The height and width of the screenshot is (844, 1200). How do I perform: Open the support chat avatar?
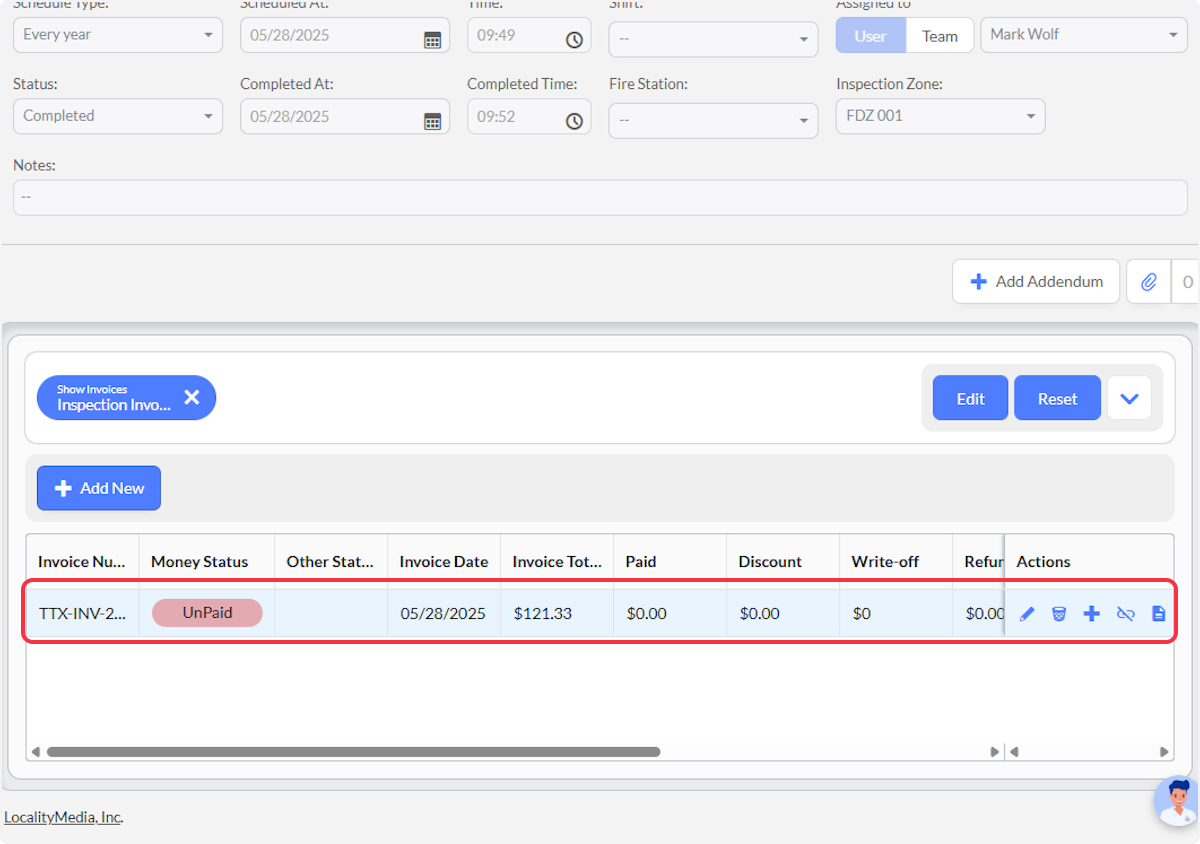click(1178, 801)
